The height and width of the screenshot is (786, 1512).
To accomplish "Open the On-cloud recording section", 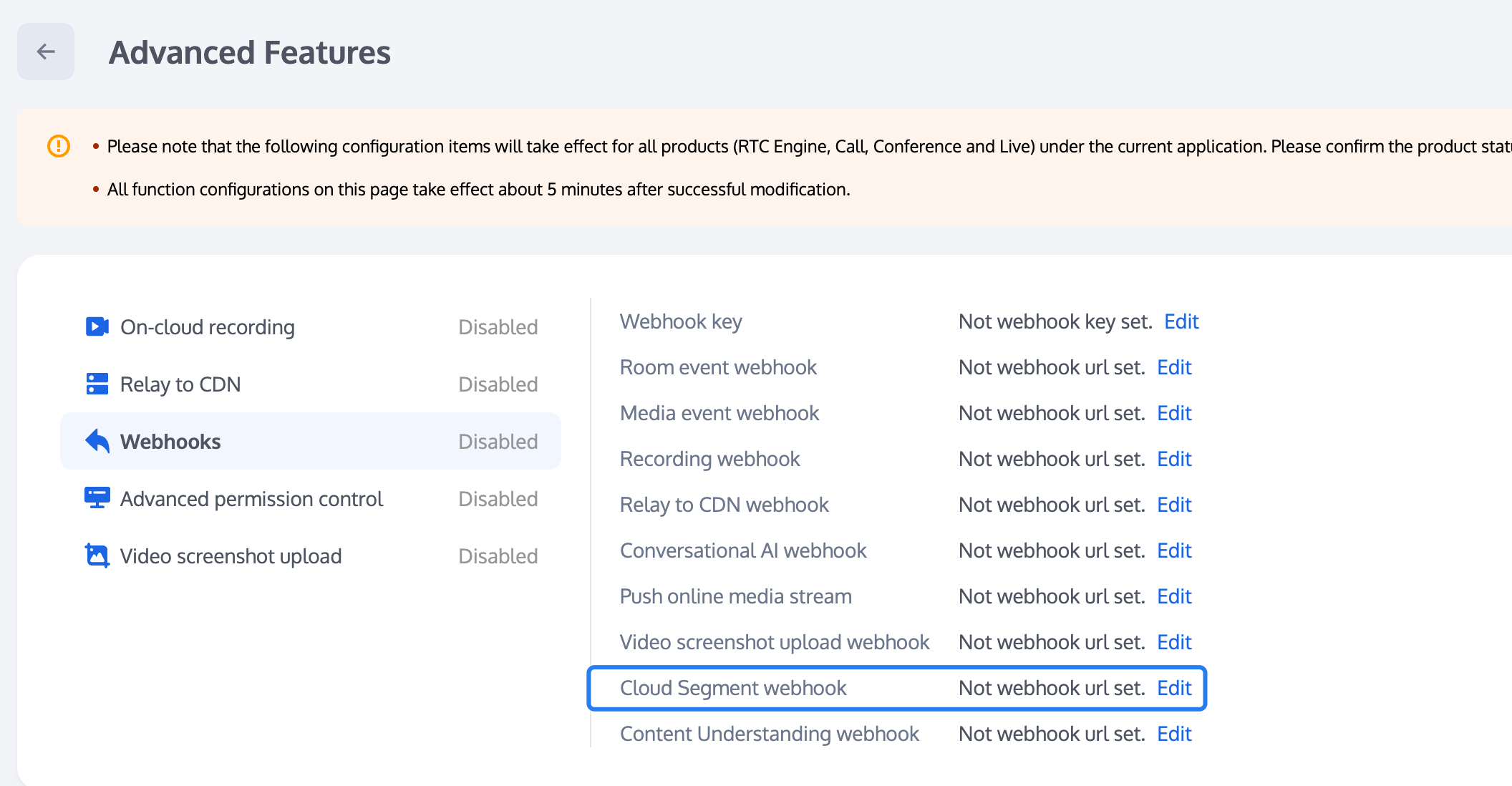I will click(x=208, y=327).
